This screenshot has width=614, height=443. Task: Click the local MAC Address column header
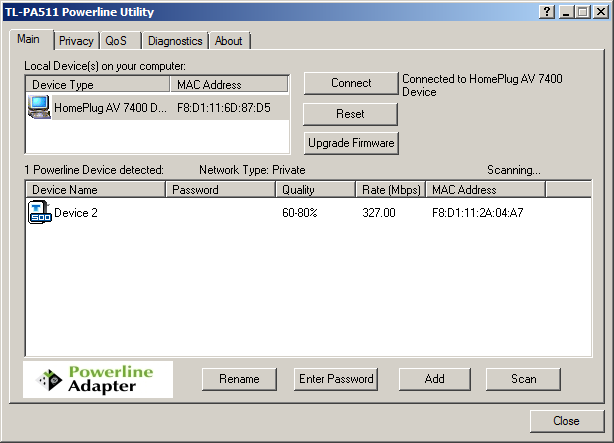click(x=229, y=85)
